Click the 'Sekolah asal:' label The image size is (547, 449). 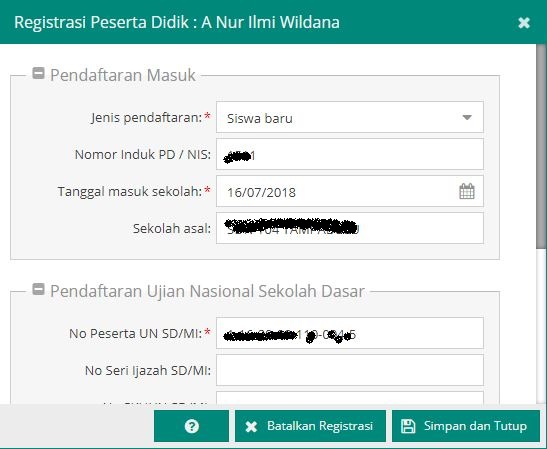coord(172,229)
